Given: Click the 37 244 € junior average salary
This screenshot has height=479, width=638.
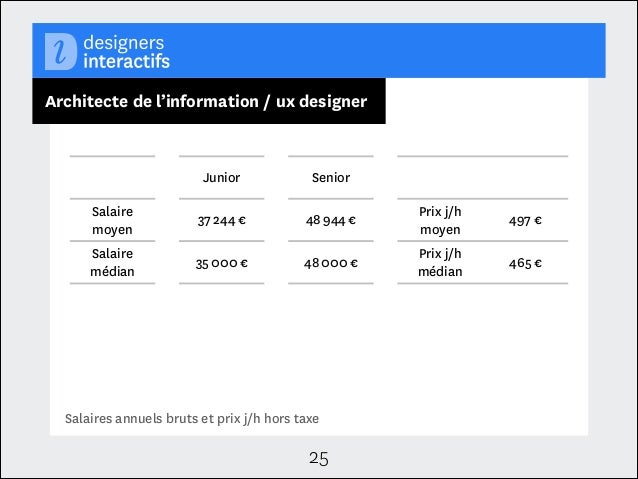Looking at the screenshot, I should tap(221, 221).
